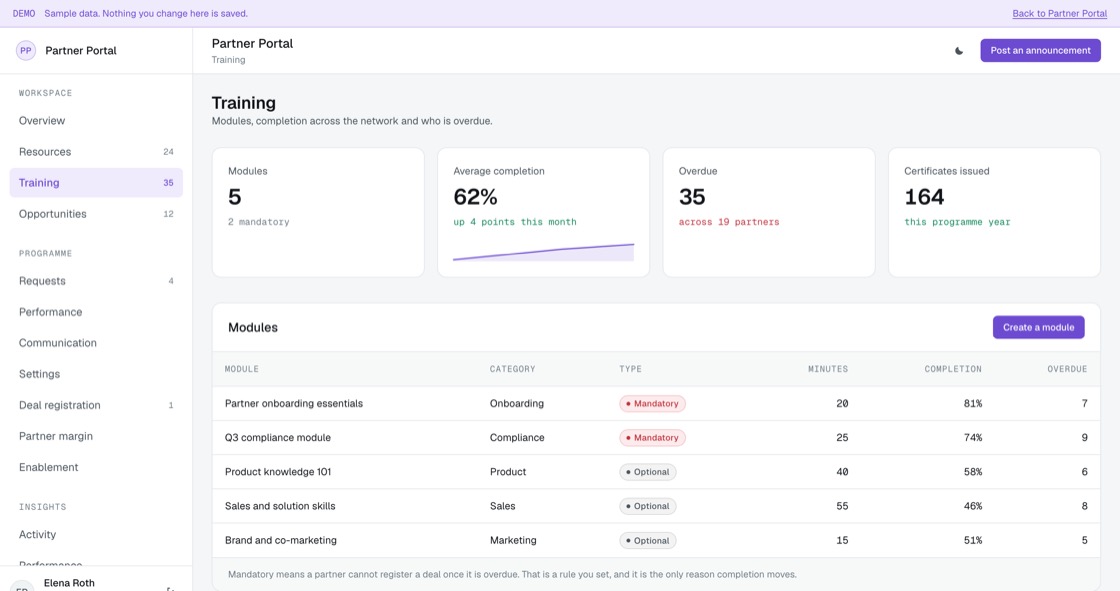
Task: Click the Mandatory badge for Partner onboarding essentials
Action: (652, 404)
